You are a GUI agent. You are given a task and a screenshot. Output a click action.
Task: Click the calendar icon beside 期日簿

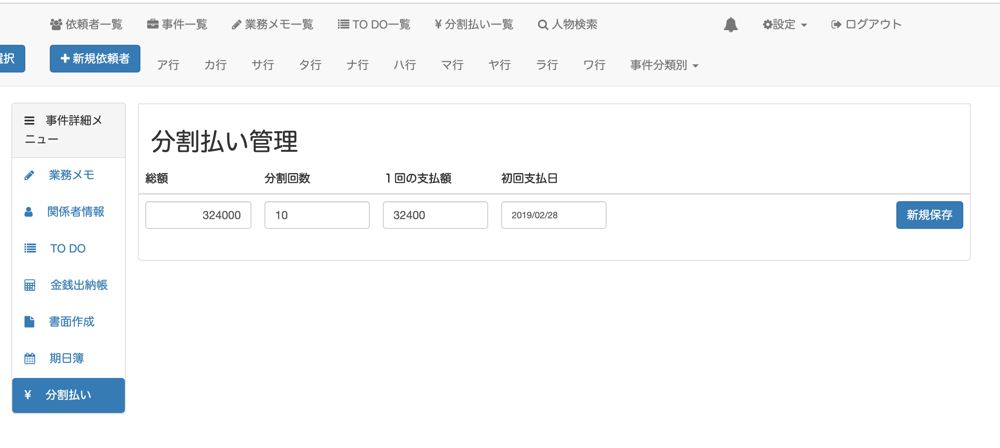coord(29,358)
